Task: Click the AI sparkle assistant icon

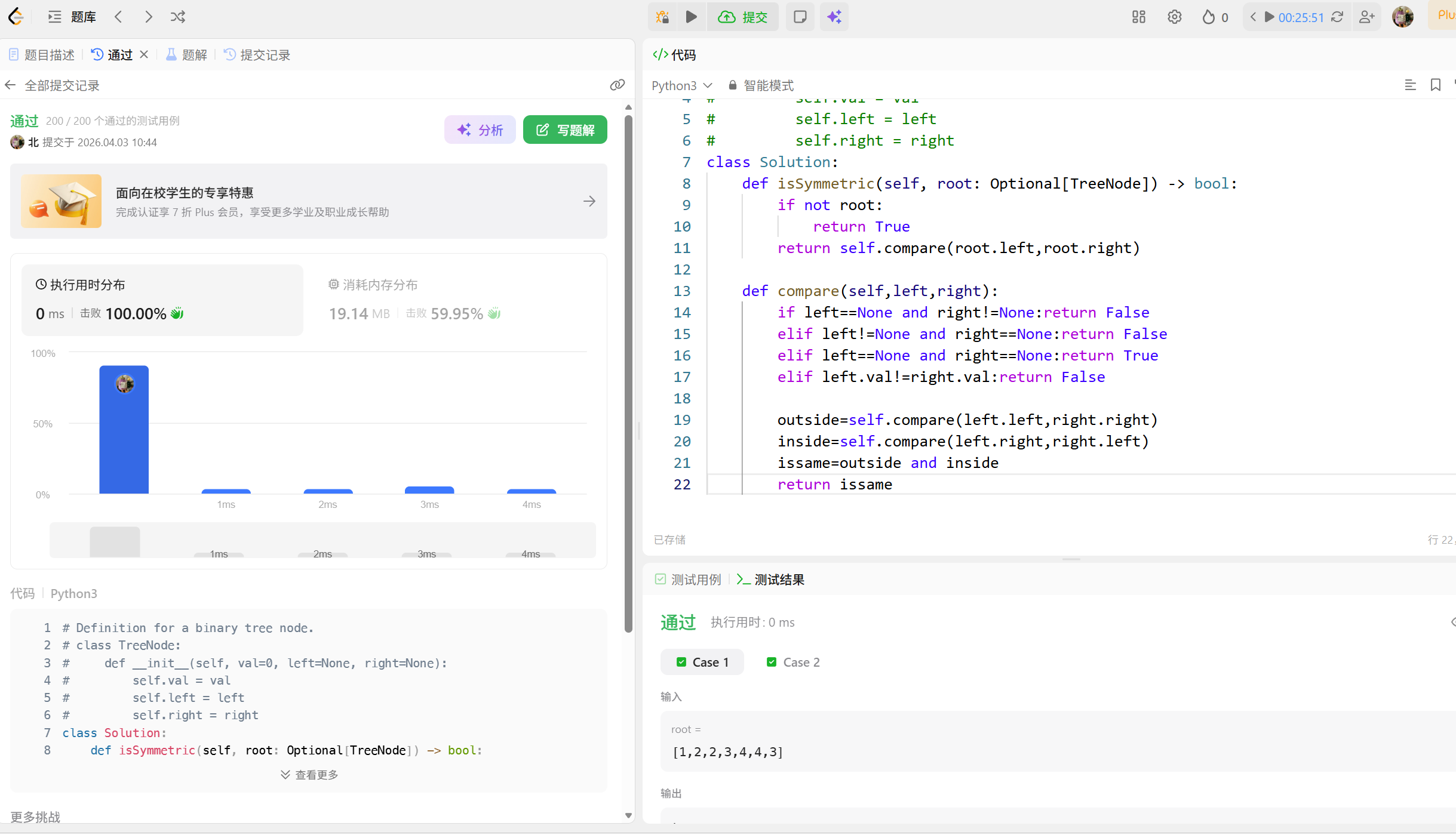Action: pyautogui.click(x=834, y=17)
